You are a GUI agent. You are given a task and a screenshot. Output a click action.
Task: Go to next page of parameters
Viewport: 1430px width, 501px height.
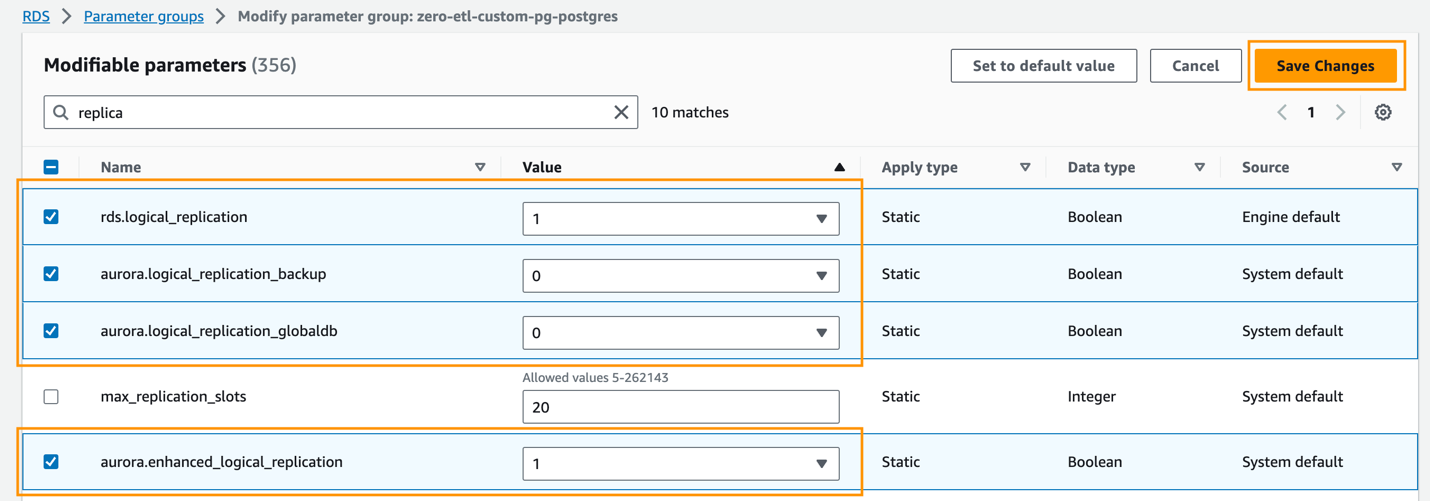pos(1340,113)
